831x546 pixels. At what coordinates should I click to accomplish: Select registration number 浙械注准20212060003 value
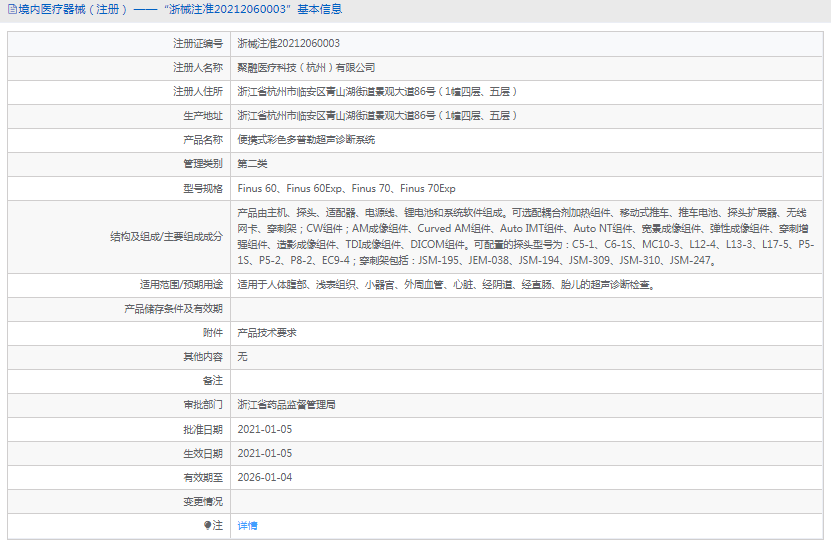coord(288,43)
